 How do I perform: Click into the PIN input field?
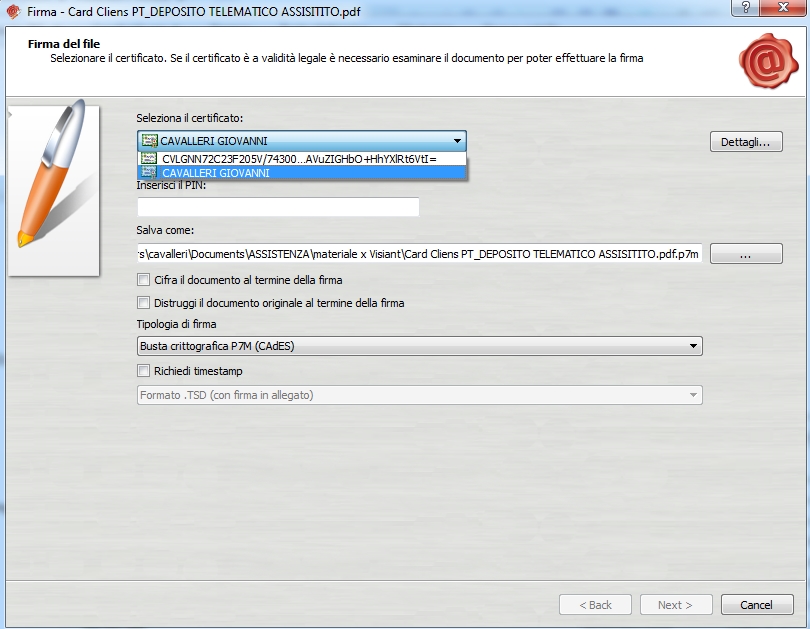(278, 207)
